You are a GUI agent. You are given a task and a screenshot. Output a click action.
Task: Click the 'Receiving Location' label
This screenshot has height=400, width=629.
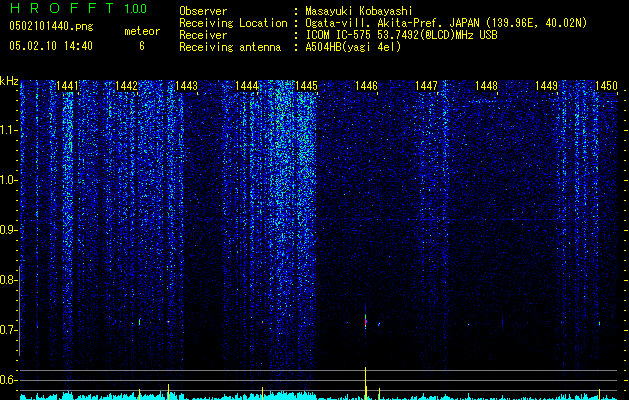233,23
